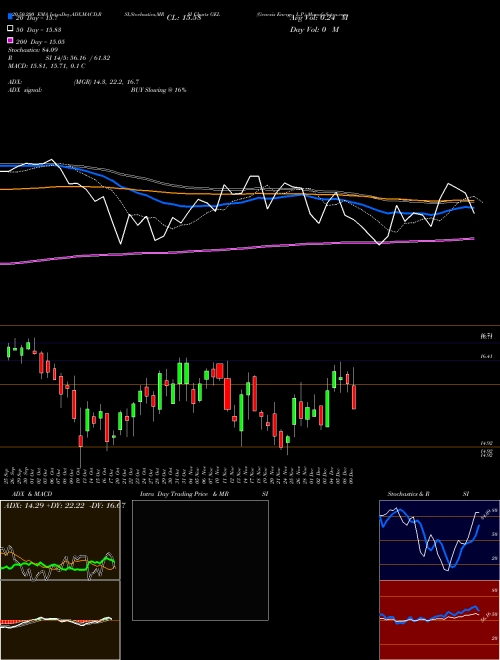Click the ADX values '14.3, 22.2, 16.7'

118,82
